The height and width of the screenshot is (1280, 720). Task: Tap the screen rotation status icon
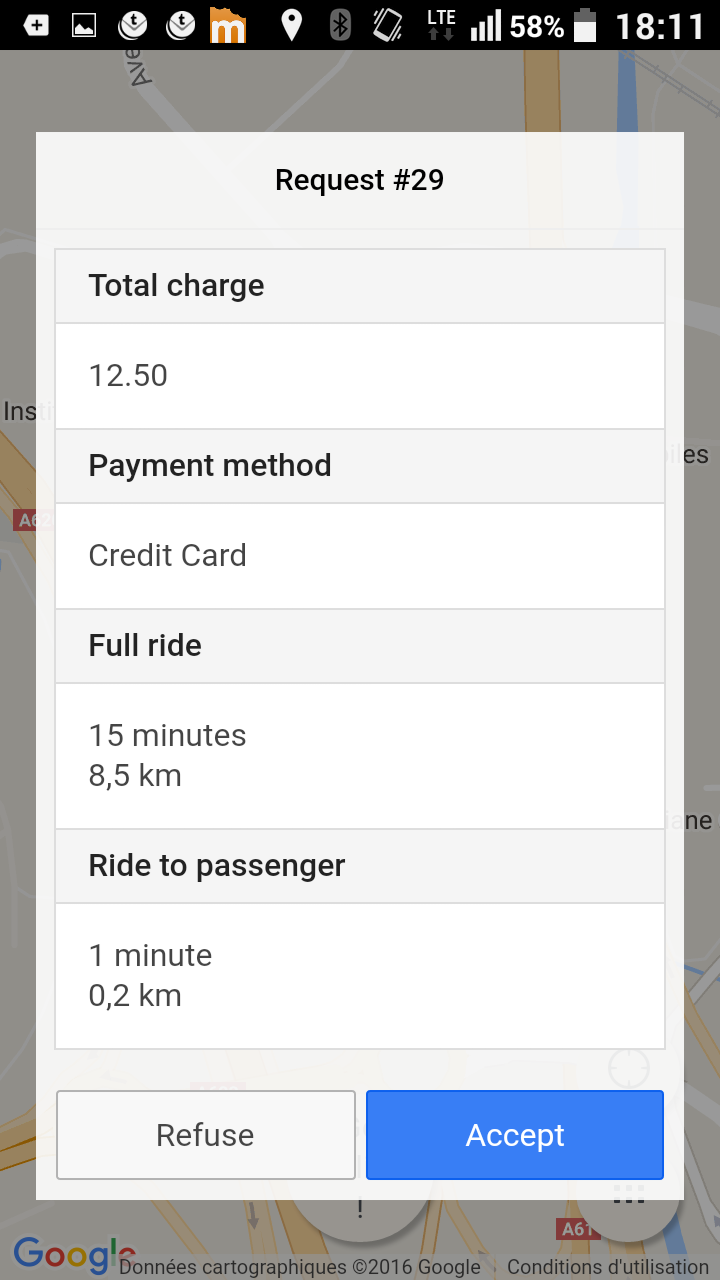[x=387, y=26]
